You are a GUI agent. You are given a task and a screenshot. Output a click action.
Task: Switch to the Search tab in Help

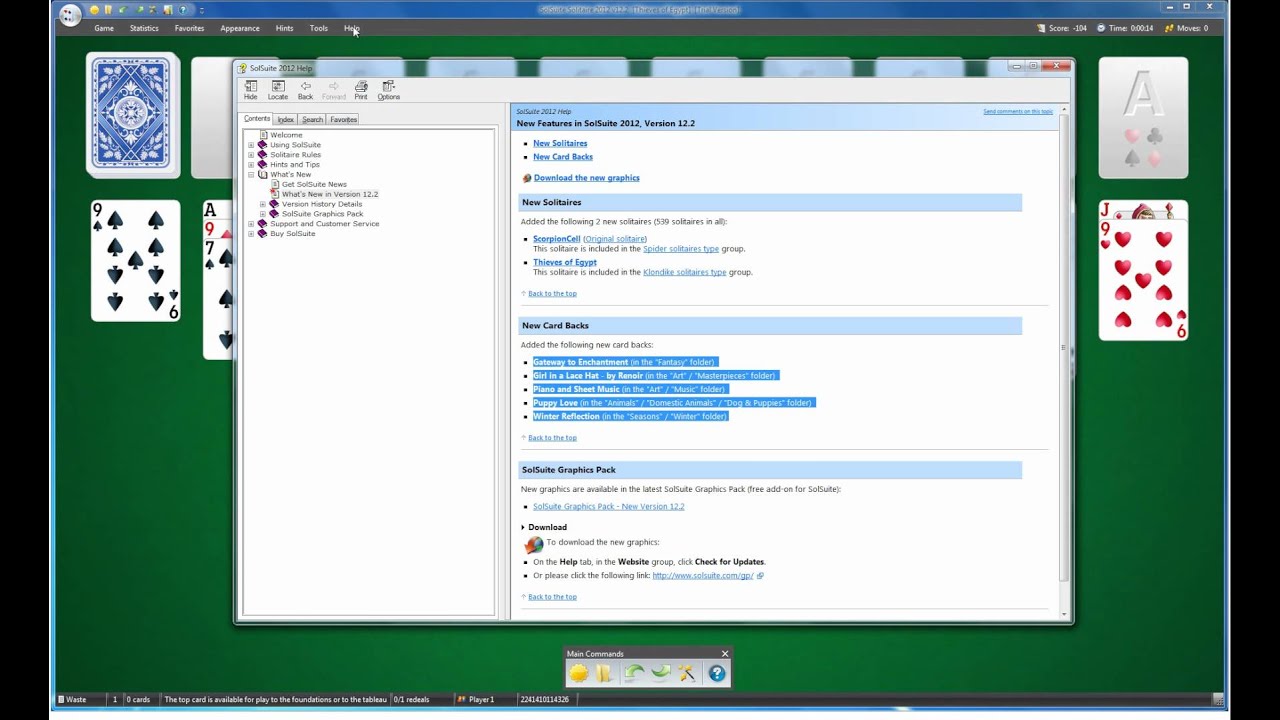pos(313,120)
